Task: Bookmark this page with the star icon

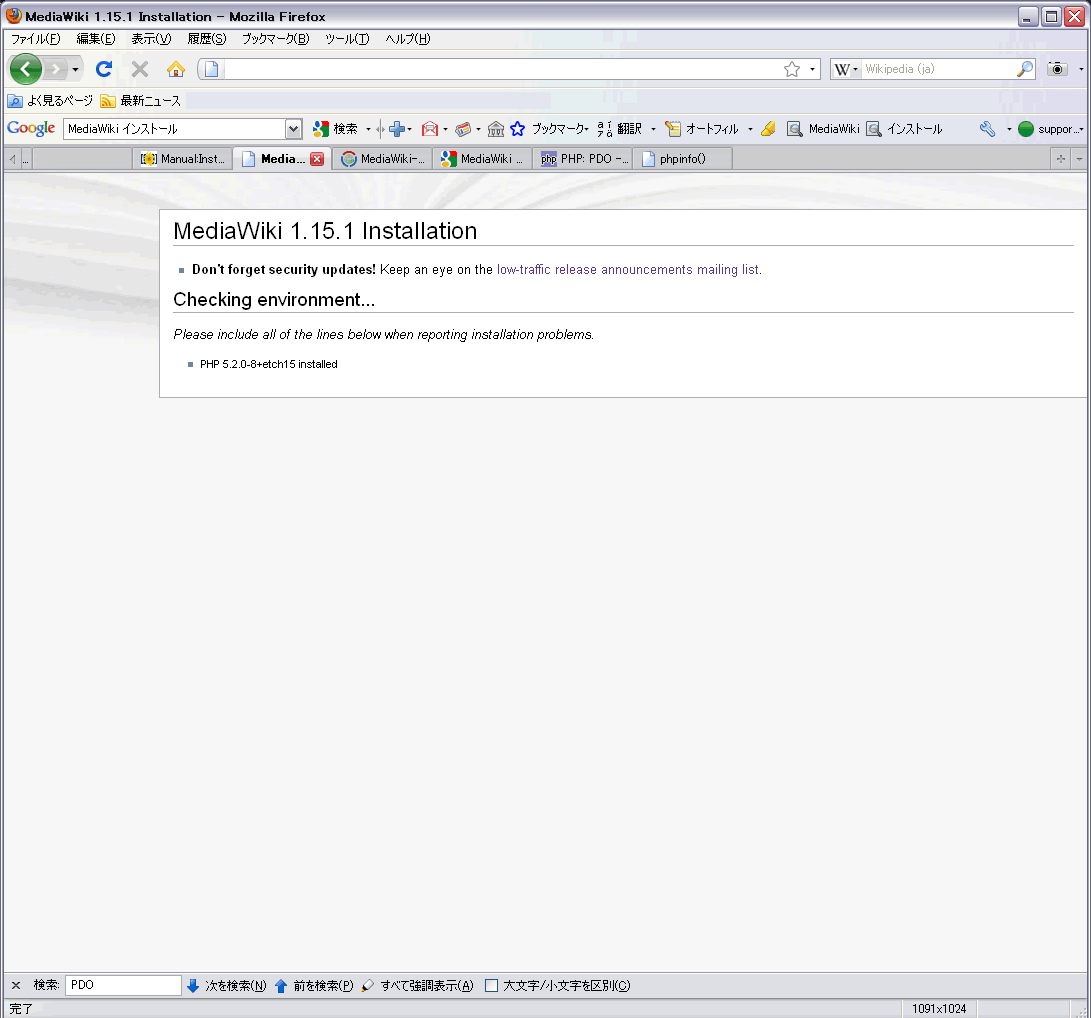Action: pyautogui.click(x=792, y=69)
